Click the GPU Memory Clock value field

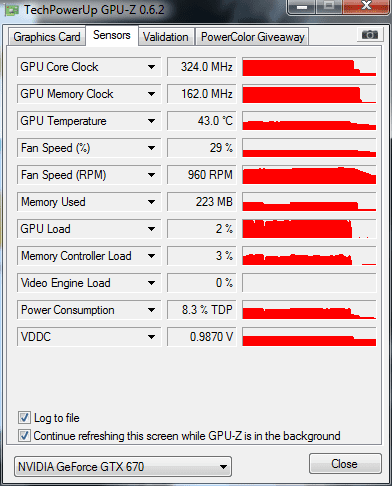click(202, 94)
